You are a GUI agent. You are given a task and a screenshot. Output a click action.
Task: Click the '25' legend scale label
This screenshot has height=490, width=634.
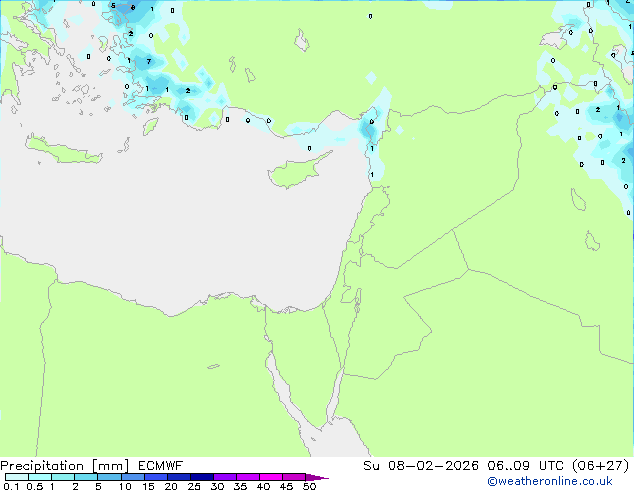pyautogui.click(x=194, y=486)
